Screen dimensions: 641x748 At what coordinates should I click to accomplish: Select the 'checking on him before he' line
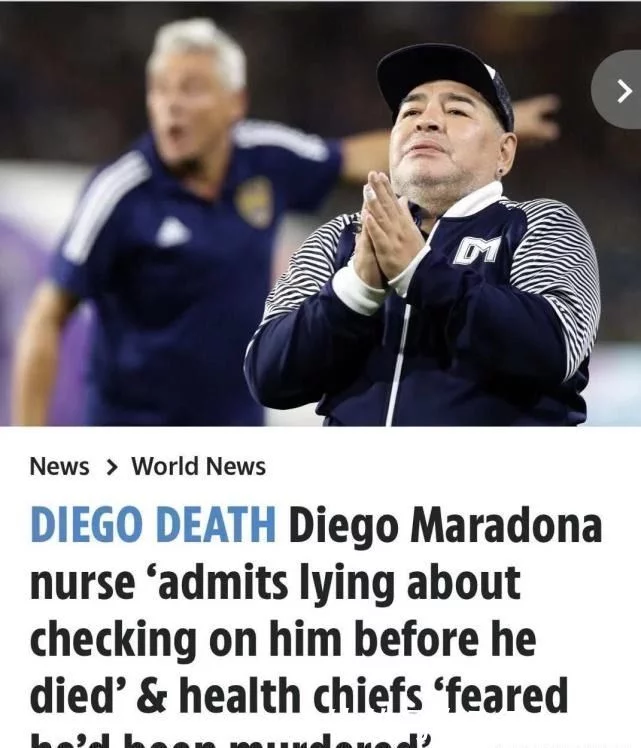point(283,638)
